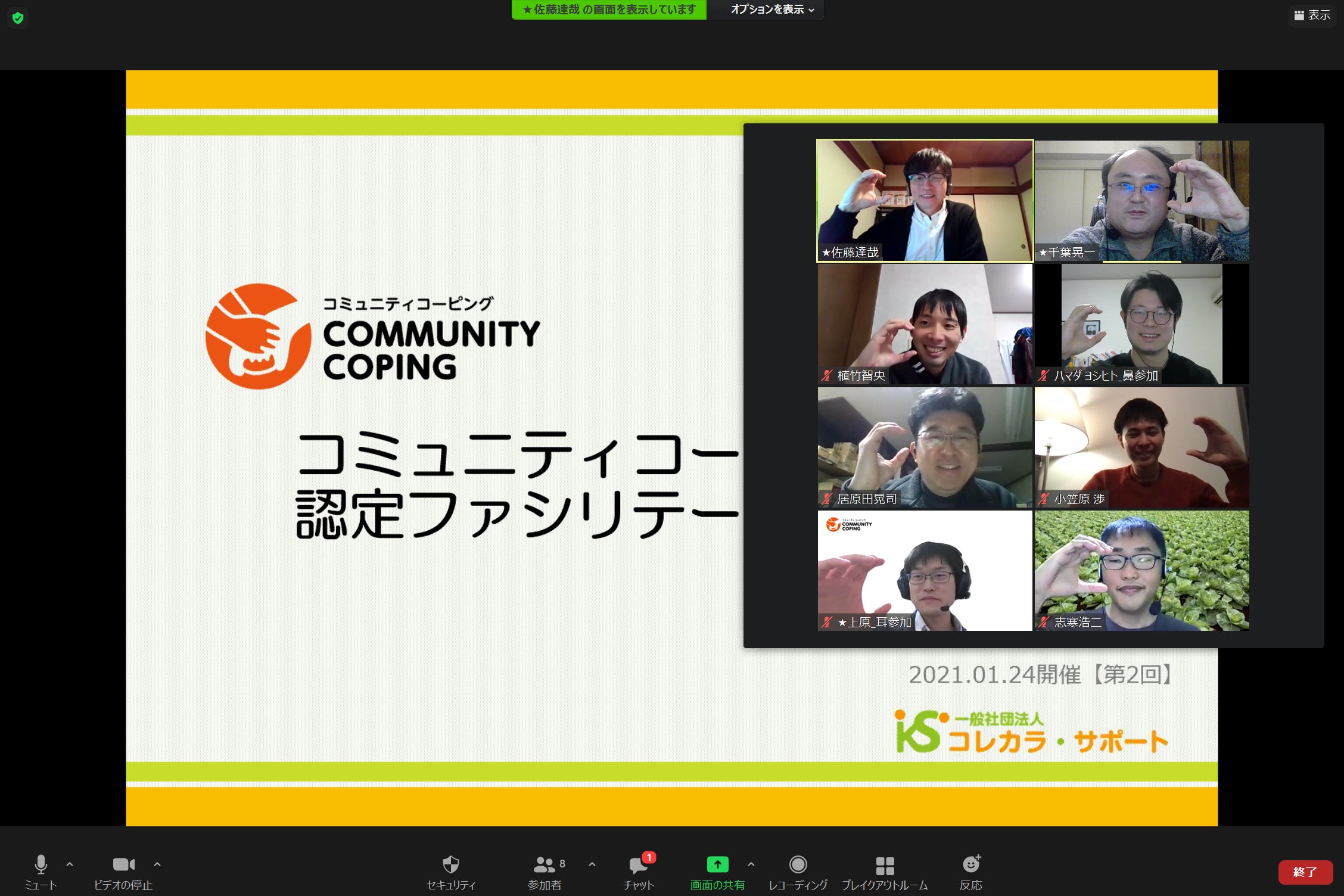Open the Security shield icon
1344x896 pixels.
451,864
